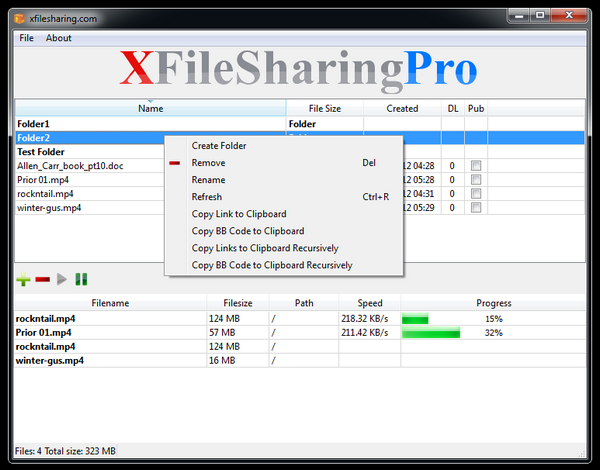Screen dimensions: 600x470
Task: Click the red minus remove upload icon
Action: [x=42, y=279]
